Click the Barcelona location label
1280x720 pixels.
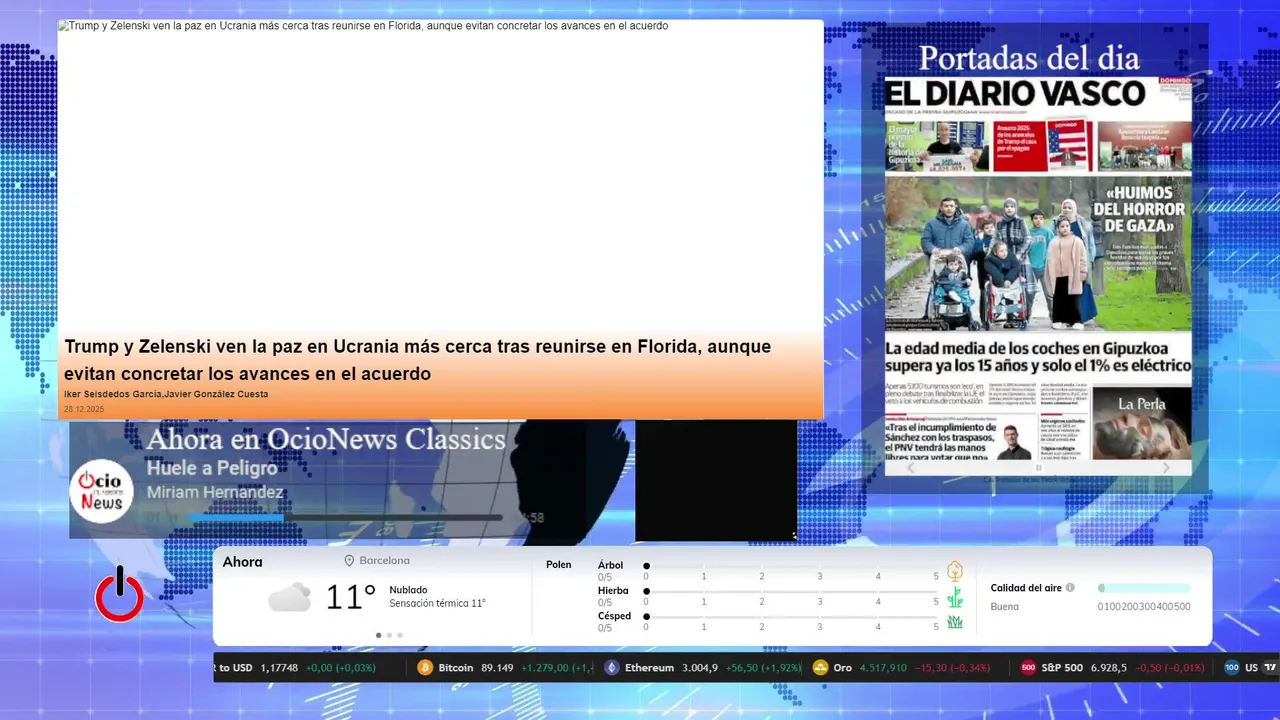[x=384, y=561]
